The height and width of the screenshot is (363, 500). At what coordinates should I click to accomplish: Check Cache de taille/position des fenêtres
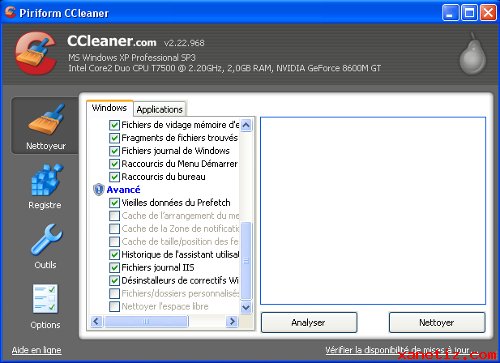click(114, 242)
